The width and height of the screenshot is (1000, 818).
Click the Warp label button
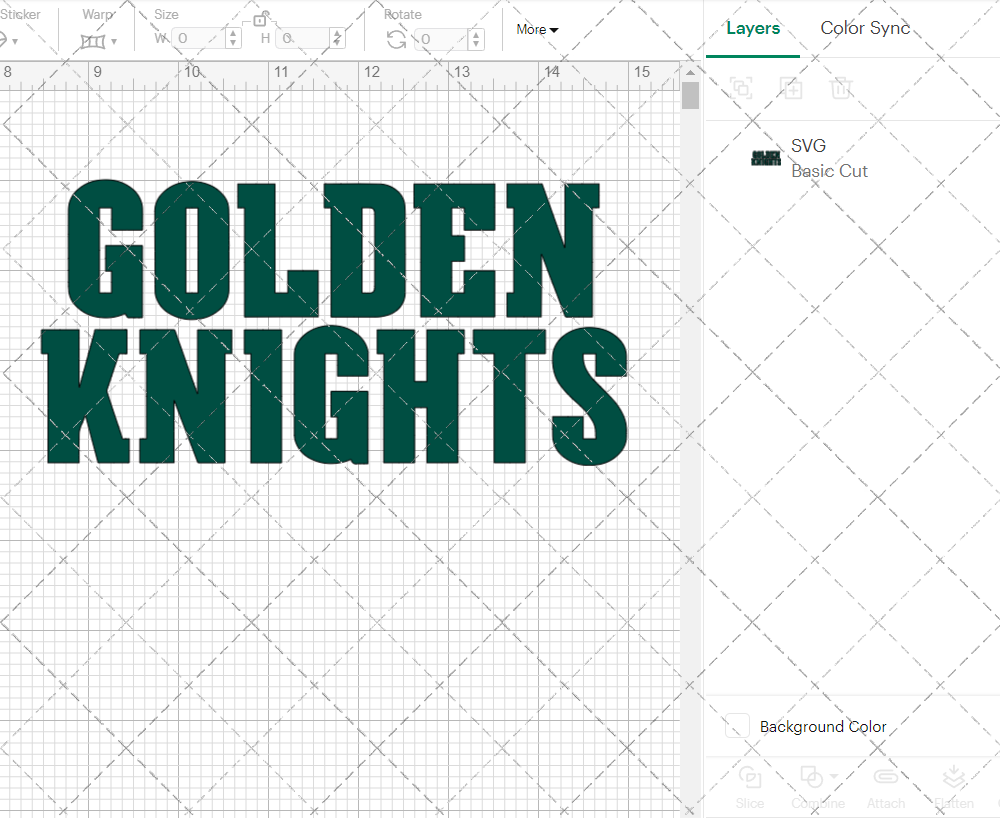[x=97, y=14]
